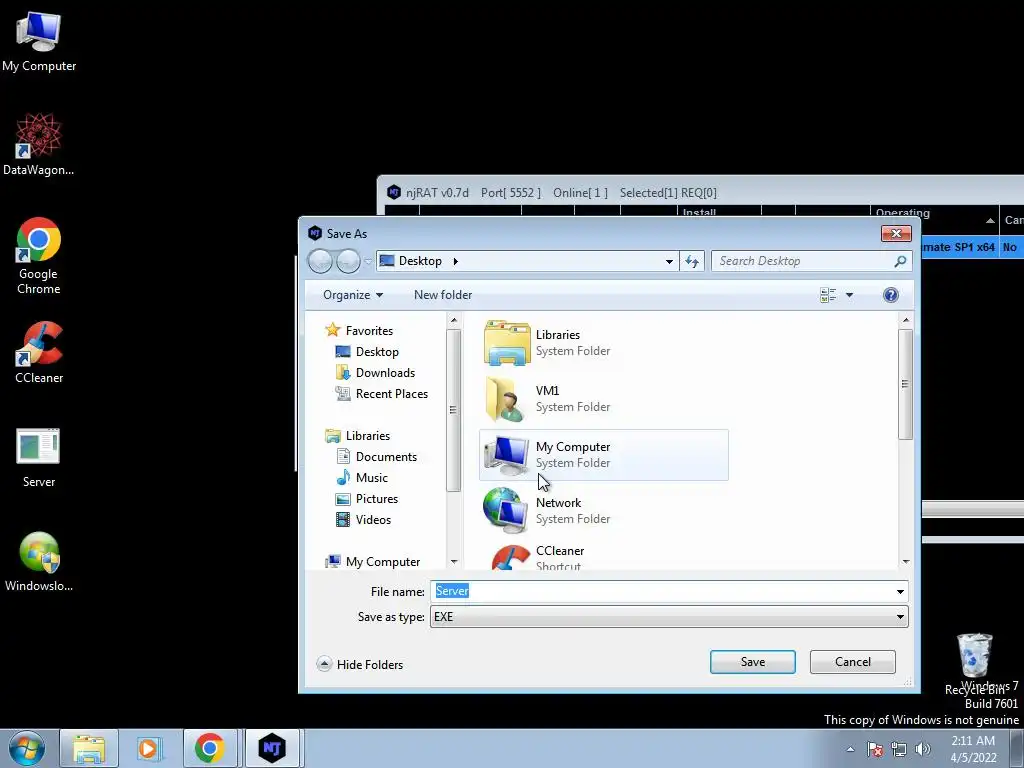Screen dimensions: 1024x768
Task: Show the clock and date flyout
Action: tap(973, 749)
